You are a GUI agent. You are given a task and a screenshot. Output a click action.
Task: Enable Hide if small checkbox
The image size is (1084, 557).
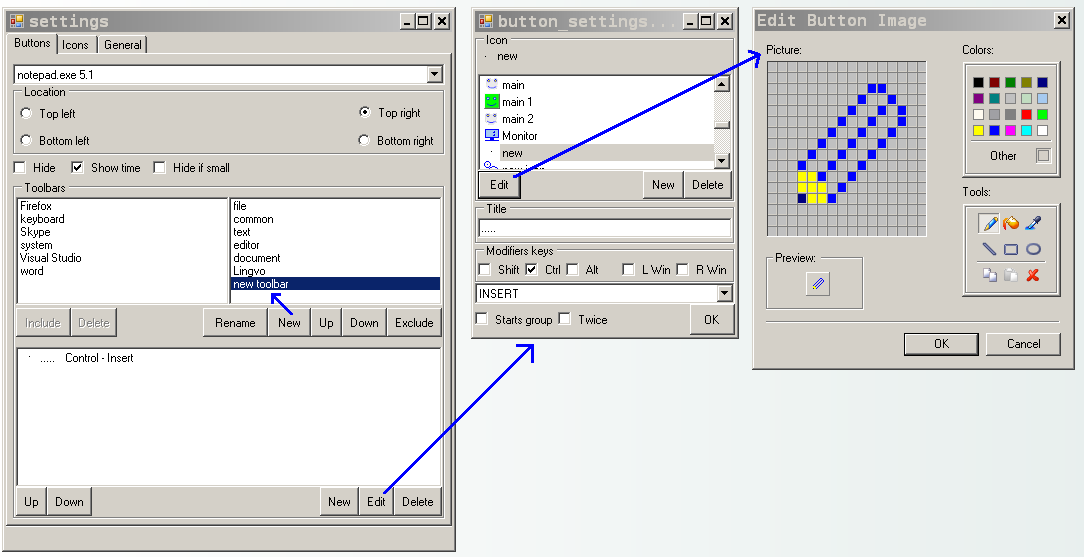(160, 167)
